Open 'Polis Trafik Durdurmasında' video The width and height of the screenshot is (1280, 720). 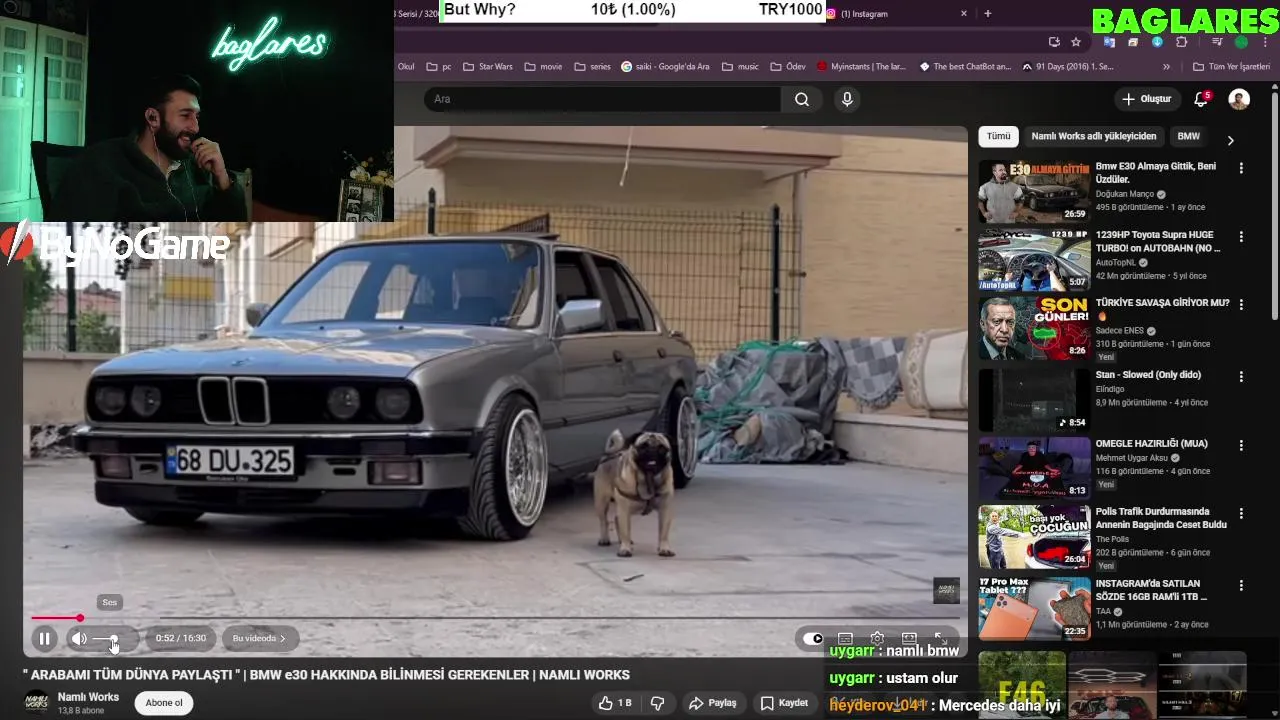tap(1034, 537)
